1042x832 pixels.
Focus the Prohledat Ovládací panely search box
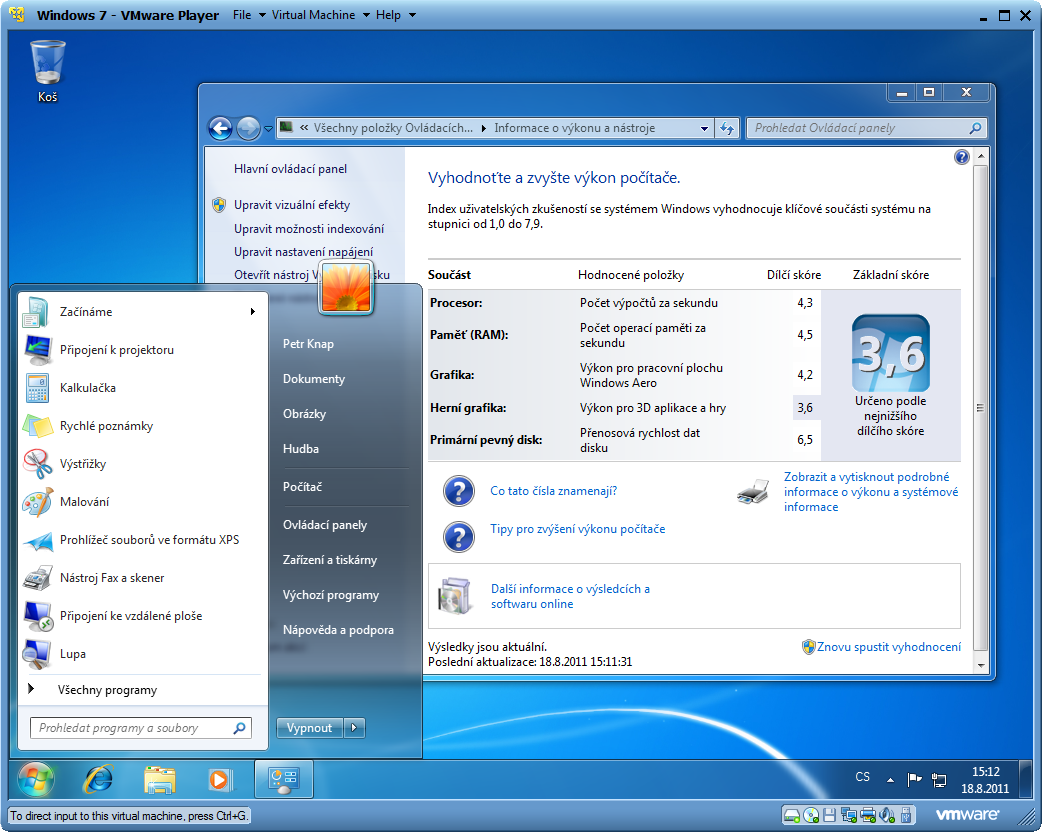(x=867, y=128)
